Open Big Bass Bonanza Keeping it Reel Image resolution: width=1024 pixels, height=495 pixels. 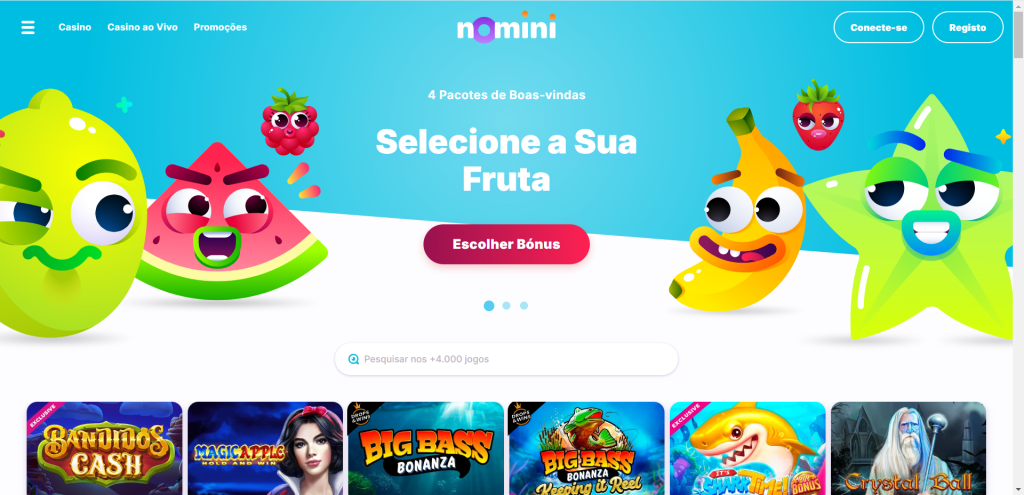tap(586, 448)
